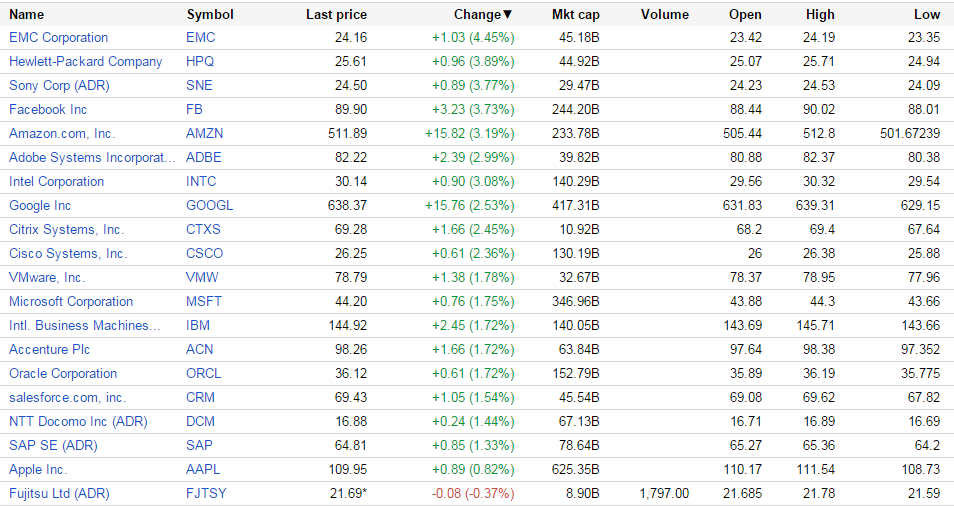This screenshot has height=506, width=954.
Task: Click the Facebook Inc company link
Action: (x=48, y=110)
